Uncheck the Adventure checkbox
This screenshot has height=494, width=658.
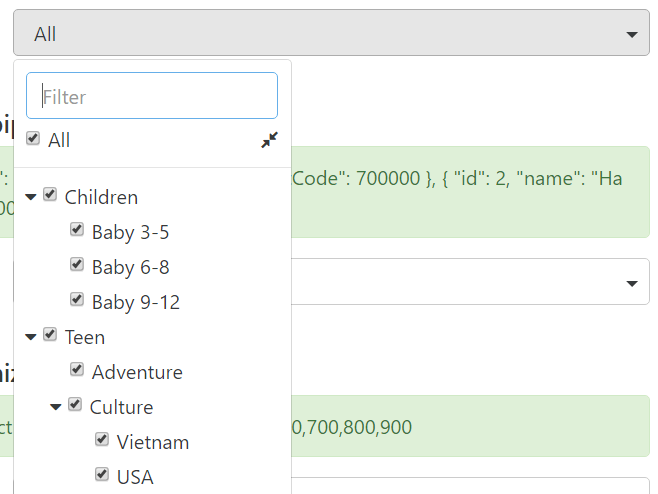pyautogui.click(x=77, y=371)
